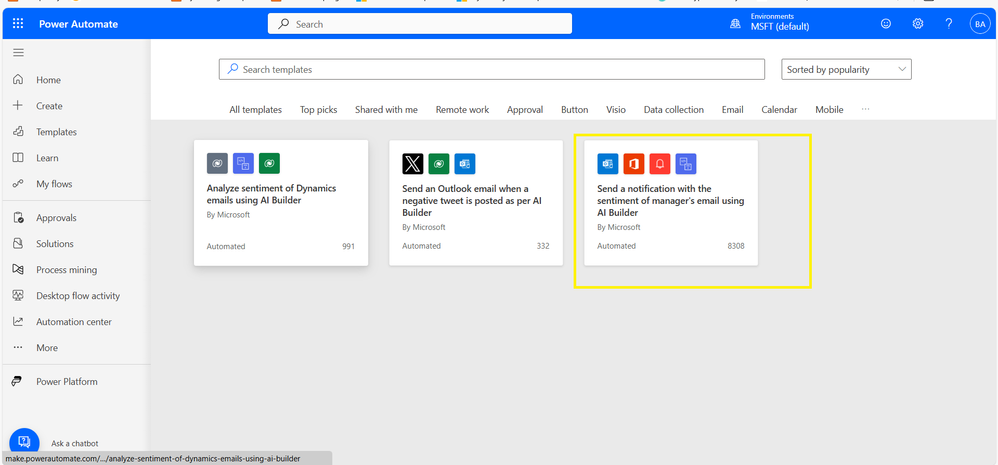Viewport: 998px width, 465px height.
Task: Collapse the left navigation hamburger menu
Action: [18, 53]
